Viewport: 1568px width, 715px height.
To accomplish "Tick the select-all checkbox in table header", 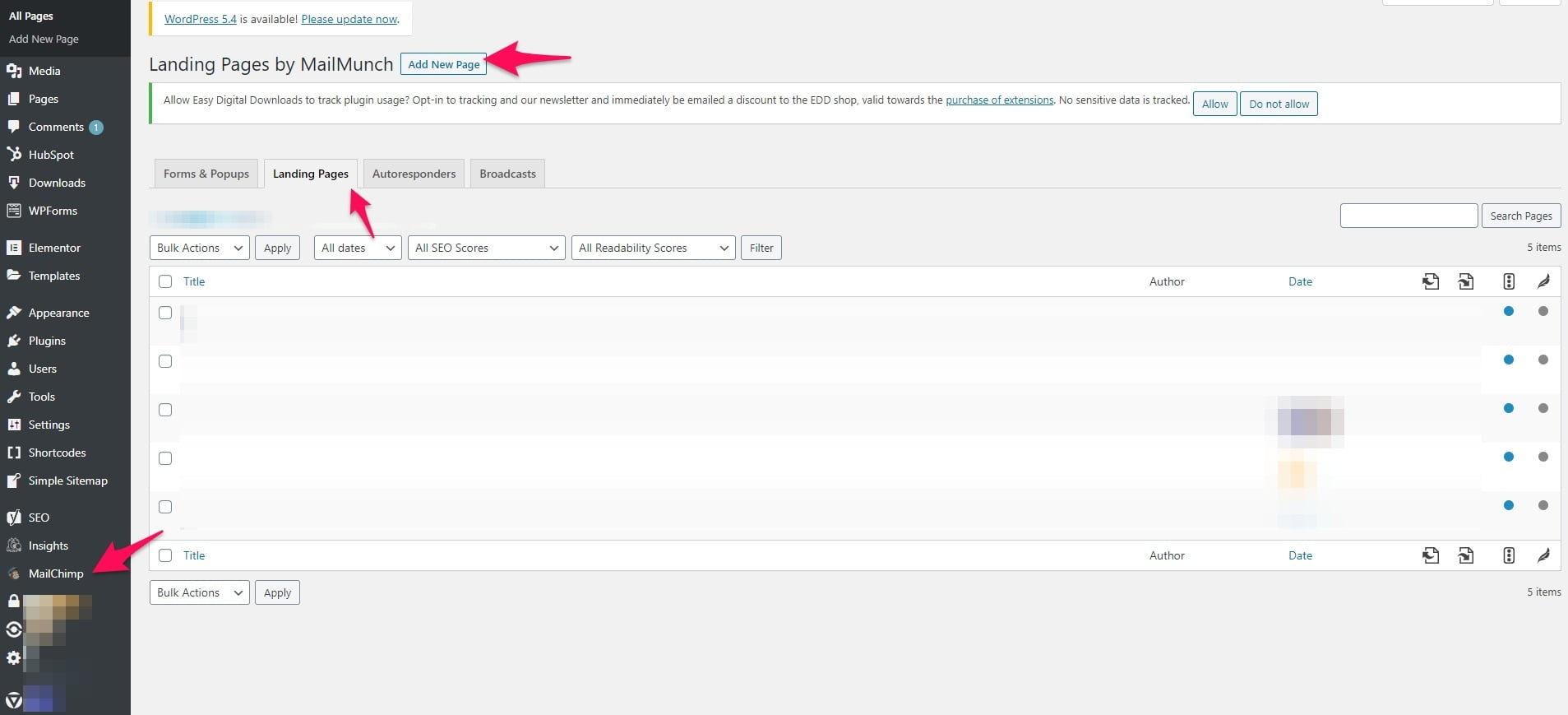I will point(165,281).
